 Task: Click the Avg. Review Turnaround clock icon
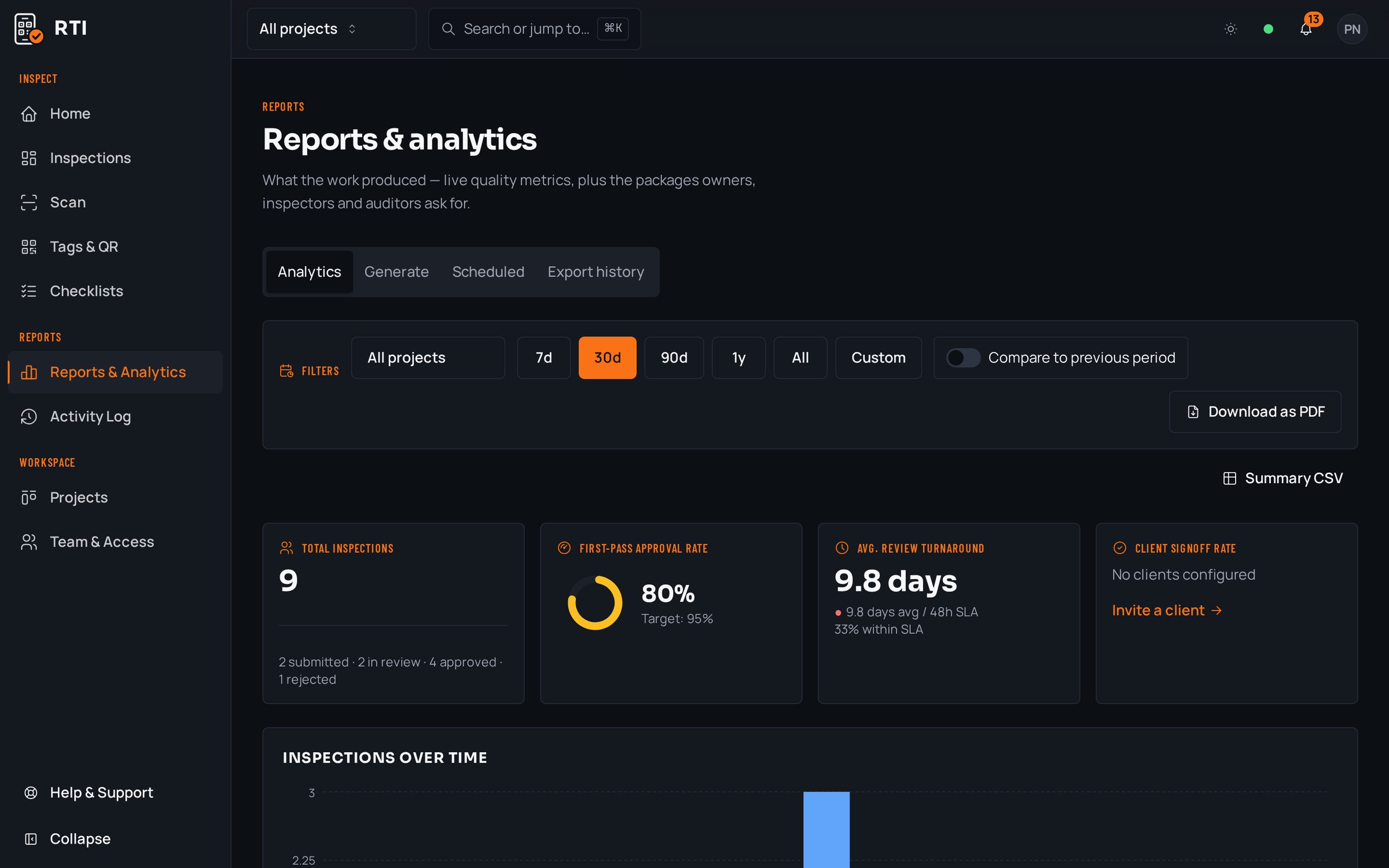tap(842, 548)
